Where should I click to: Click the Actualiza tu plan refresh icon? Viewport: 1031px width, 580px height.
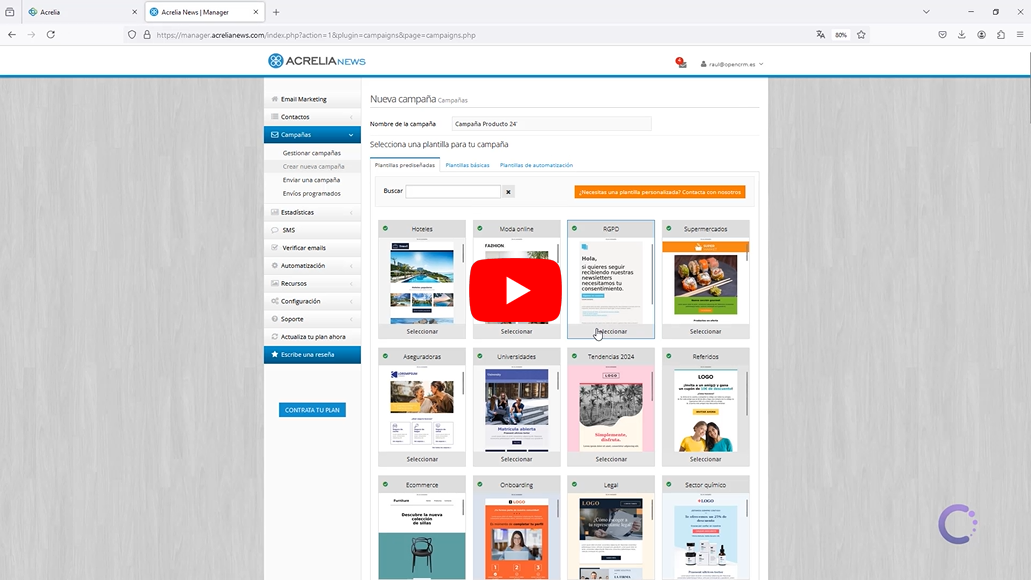tap(274, 337)
